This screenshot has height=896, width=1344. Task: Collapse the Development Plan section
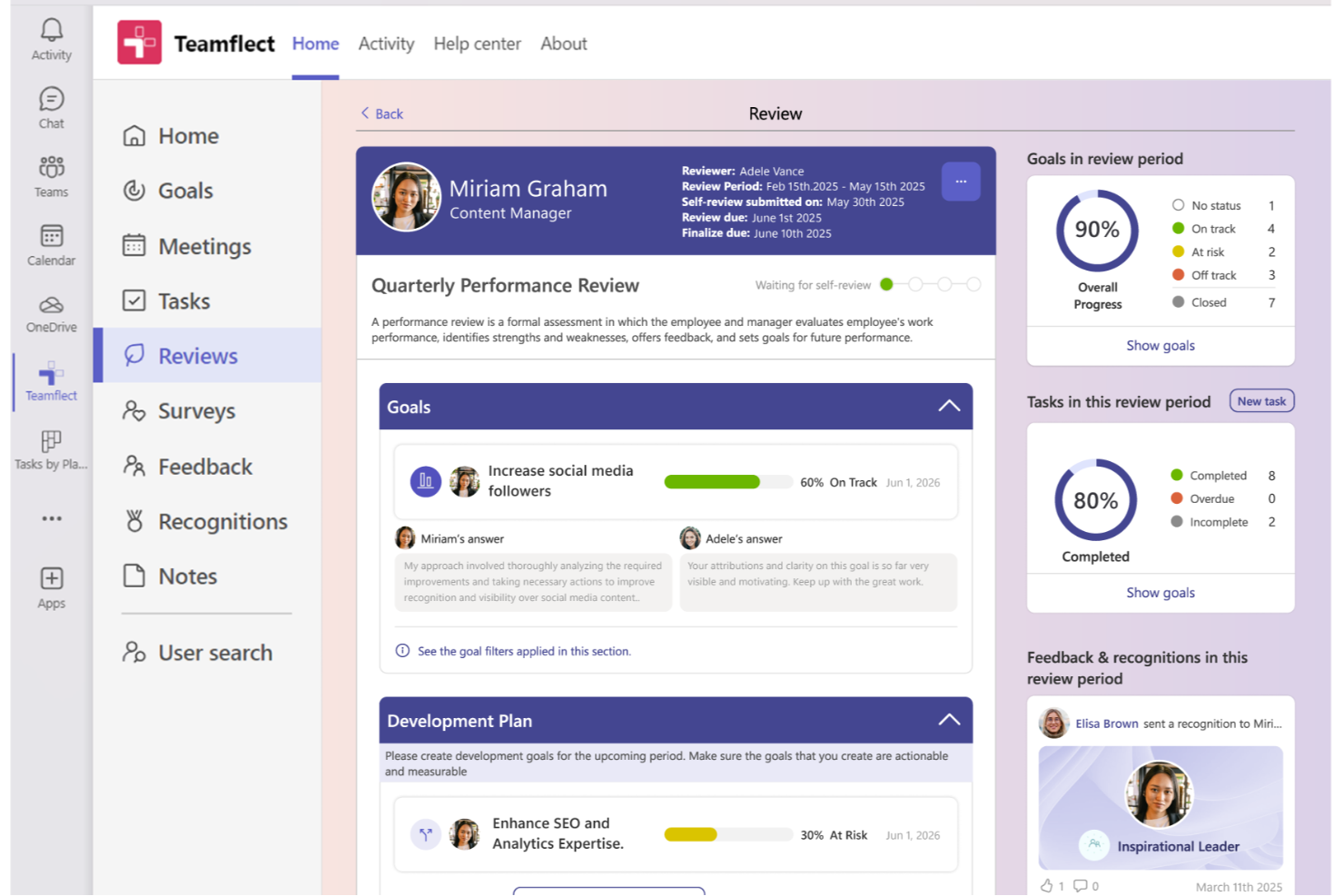[950, 719]
